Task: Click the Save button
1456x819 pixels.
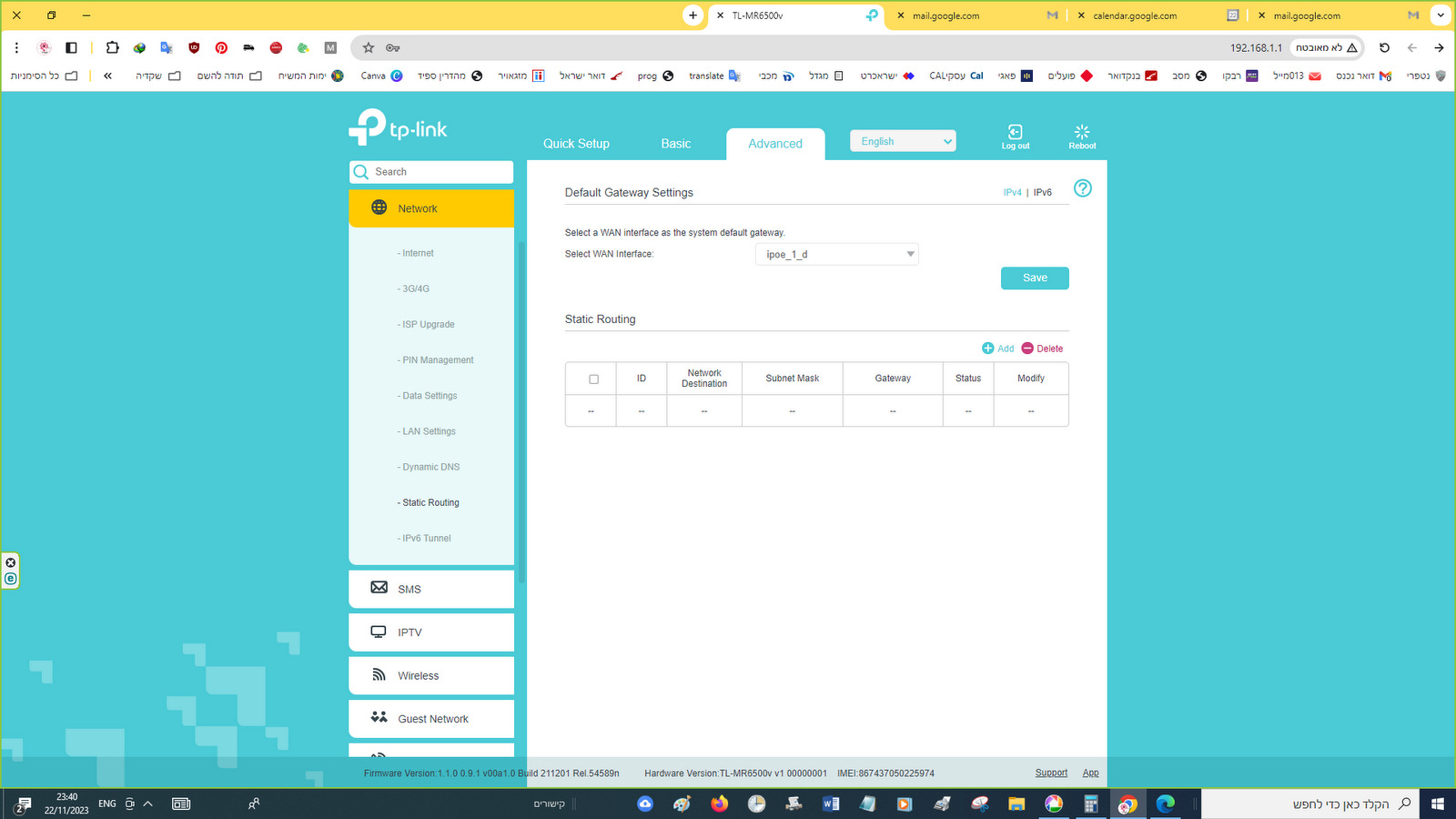Action: pos(1035,278)
